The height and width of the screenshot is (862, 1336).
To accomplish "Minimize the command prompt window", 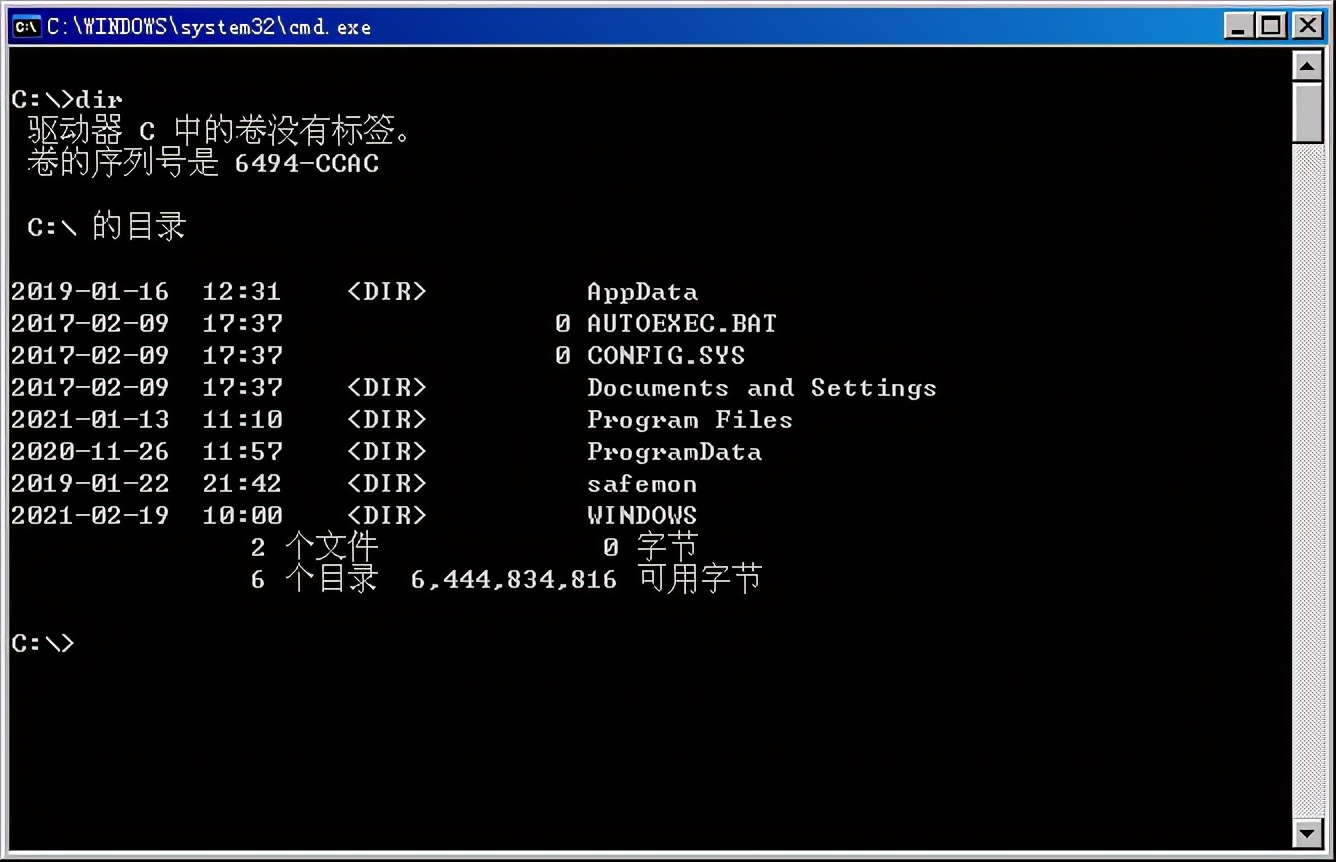I will tap(1239, 25).
